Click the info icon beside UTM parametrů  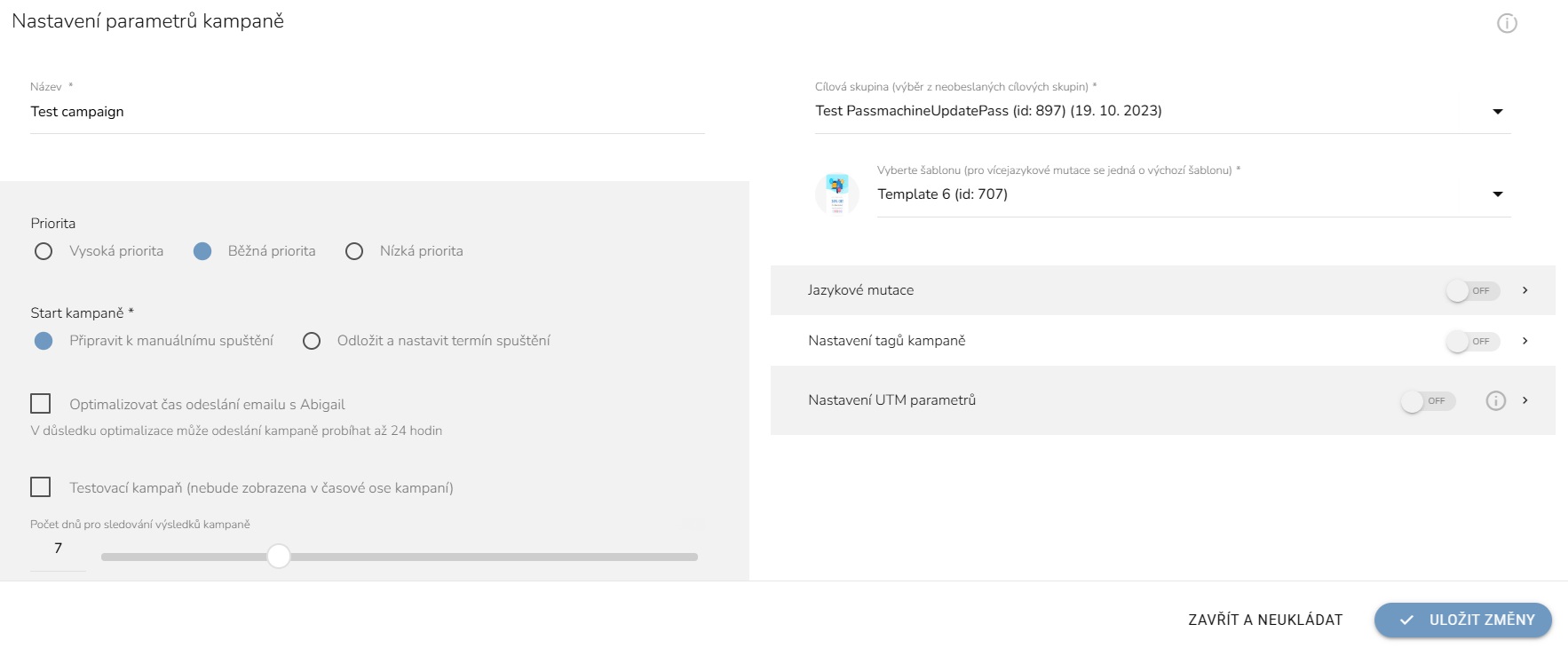pos(1496,400)
